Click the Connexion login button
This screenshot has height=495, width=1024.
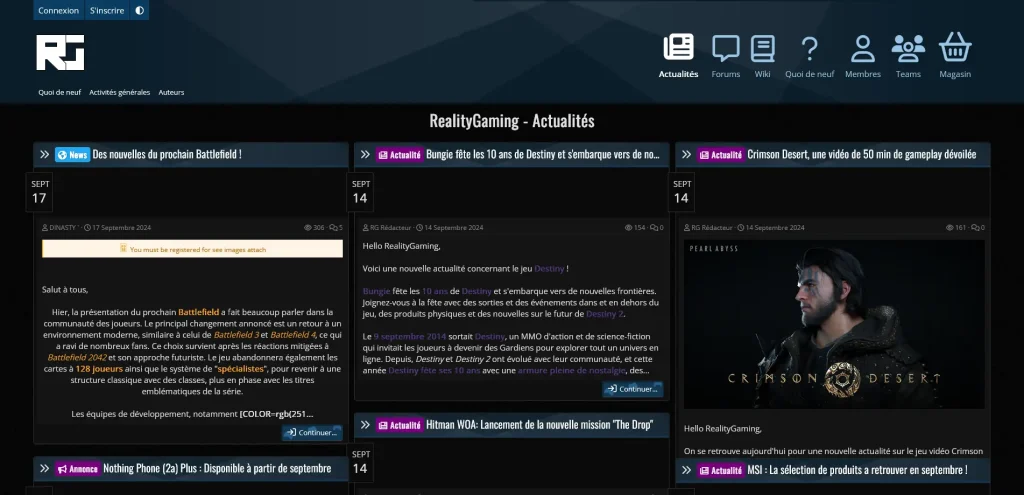[59, 10]
